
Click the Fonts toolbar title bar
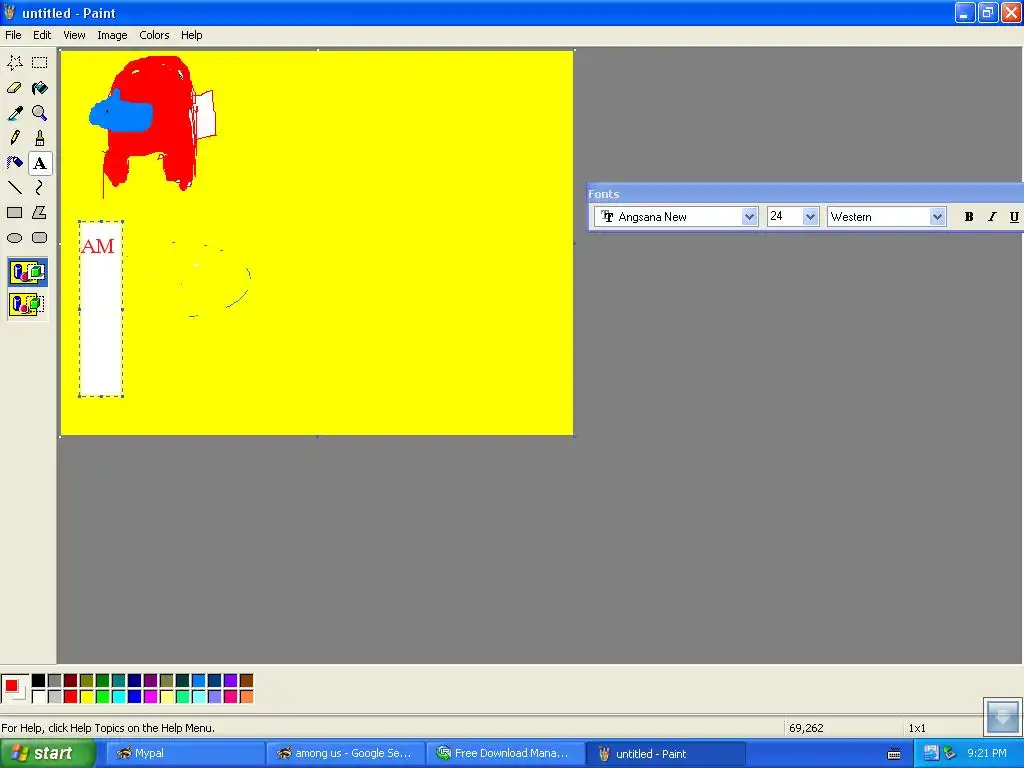(x=805, y=194)
